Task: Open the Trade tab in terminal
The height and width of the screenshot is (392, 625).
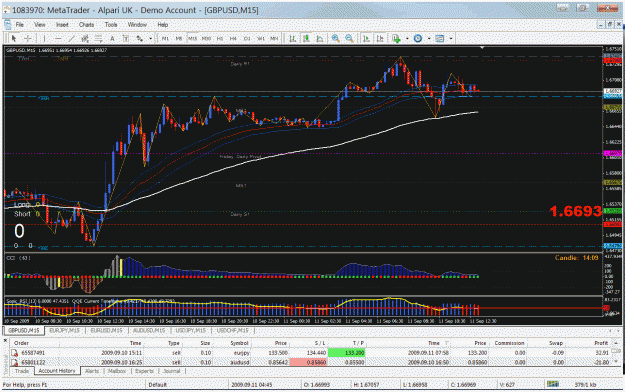Action: (22, 371)
